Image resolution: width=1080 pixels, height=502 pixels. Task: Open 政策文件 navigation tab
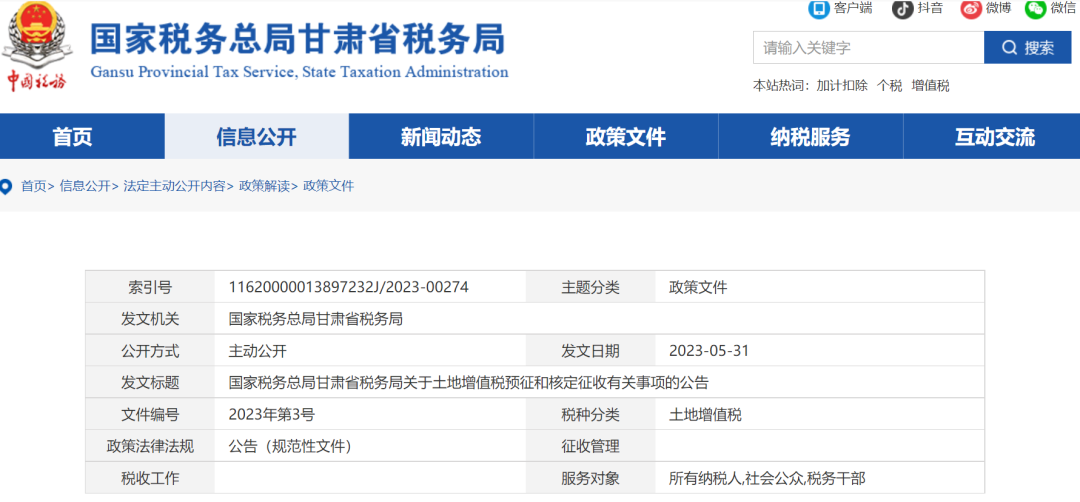[x=625, y=137]
